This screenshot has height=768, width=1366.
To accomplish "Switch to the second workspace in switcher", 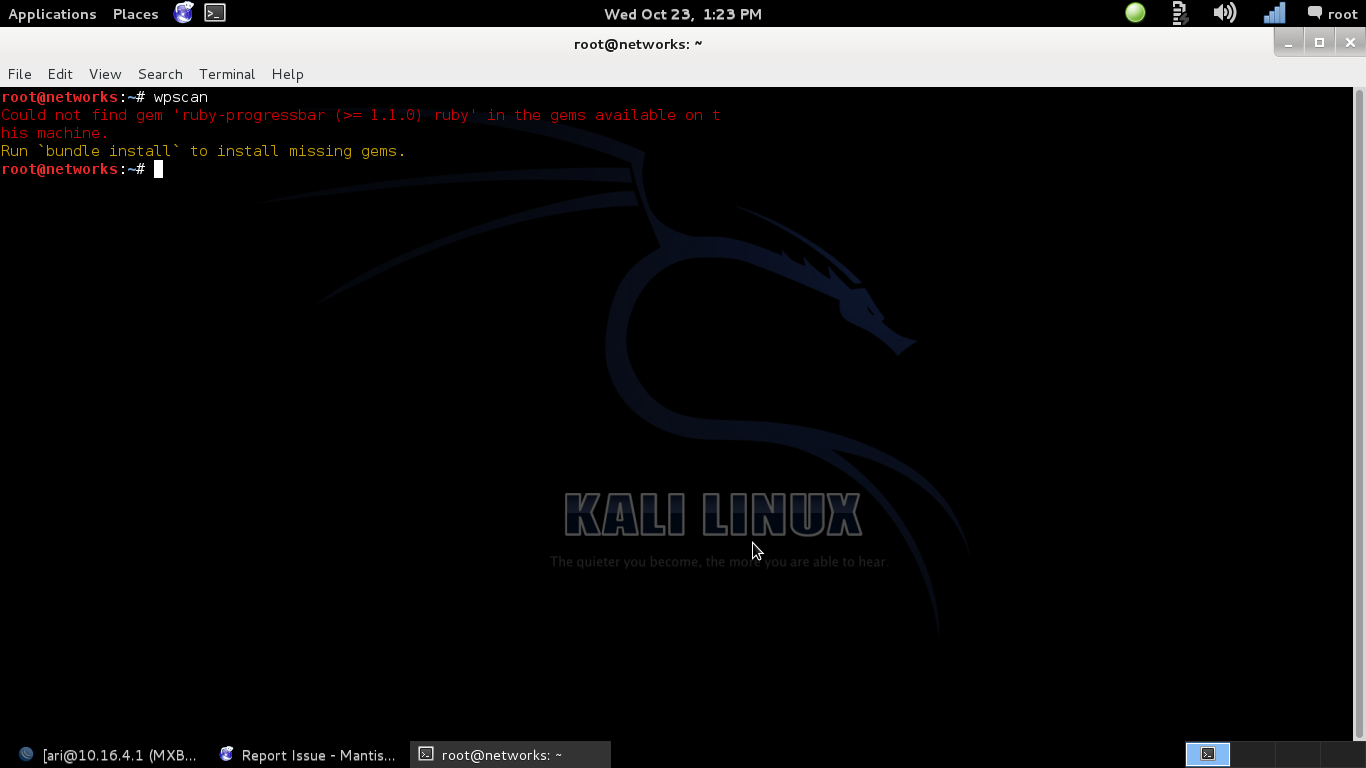I will point(1251,754).
